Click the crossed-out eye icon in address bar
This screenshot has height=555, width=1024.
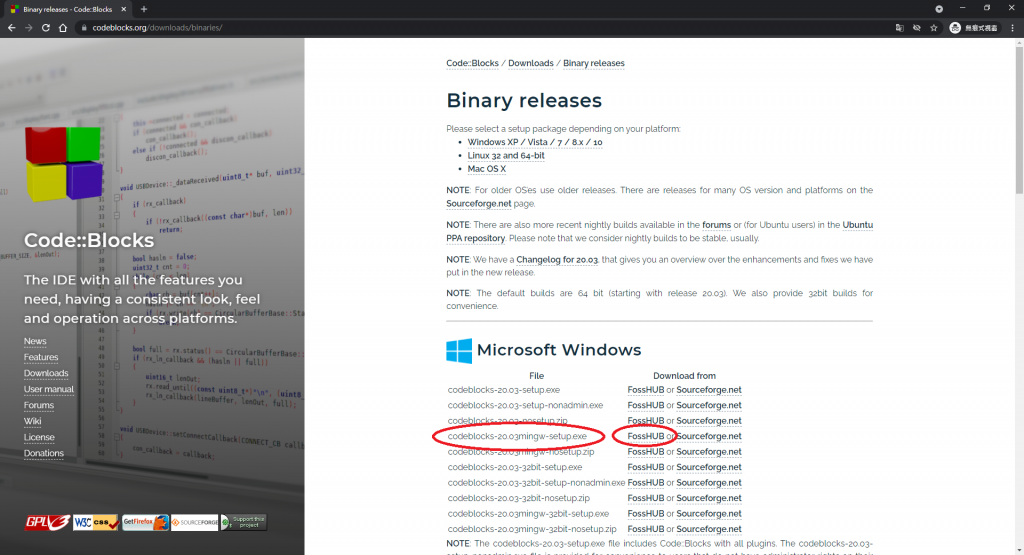[x=917, y=27]
